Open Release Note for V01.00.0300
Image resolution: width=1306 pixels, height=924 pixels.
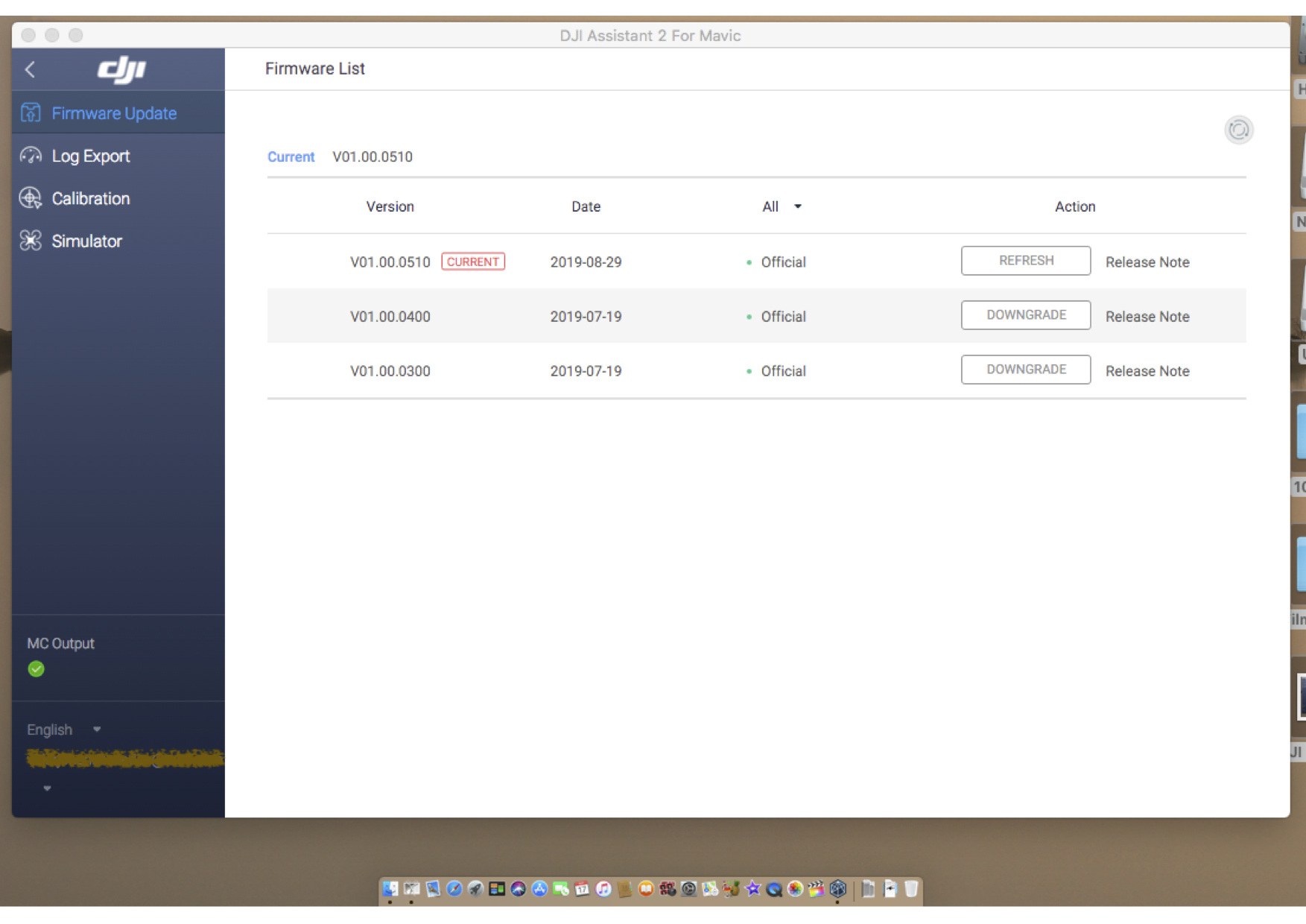click(1147, 371)
